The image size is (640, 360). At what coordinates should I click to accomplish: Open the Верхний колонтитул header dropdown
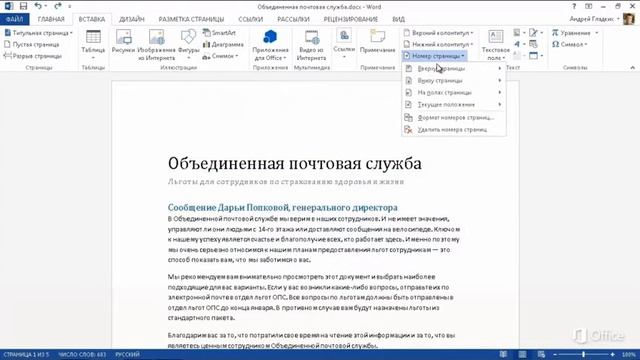[x=438, y=33]
